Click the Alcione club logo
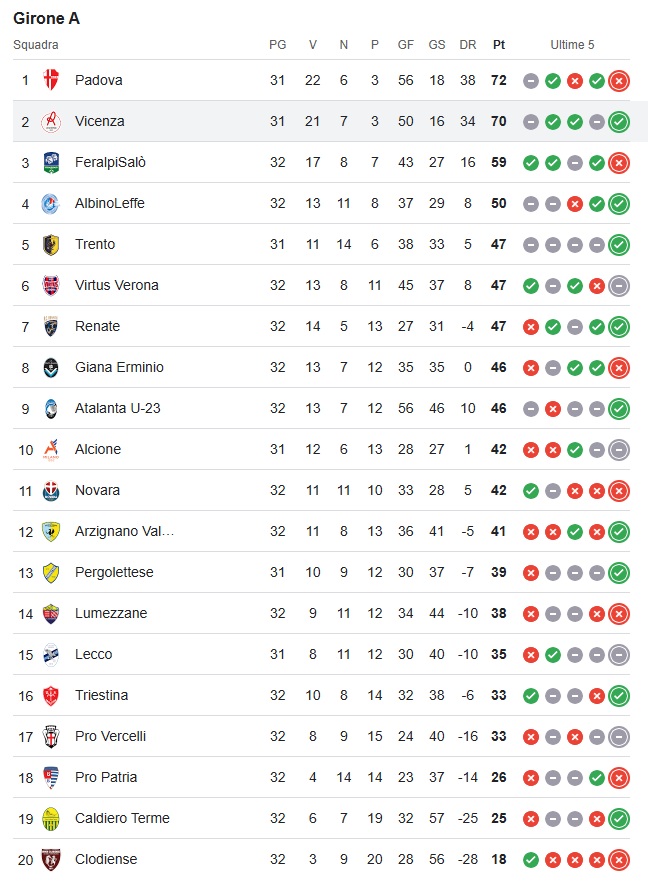648x887 pixels. [51, 449]
